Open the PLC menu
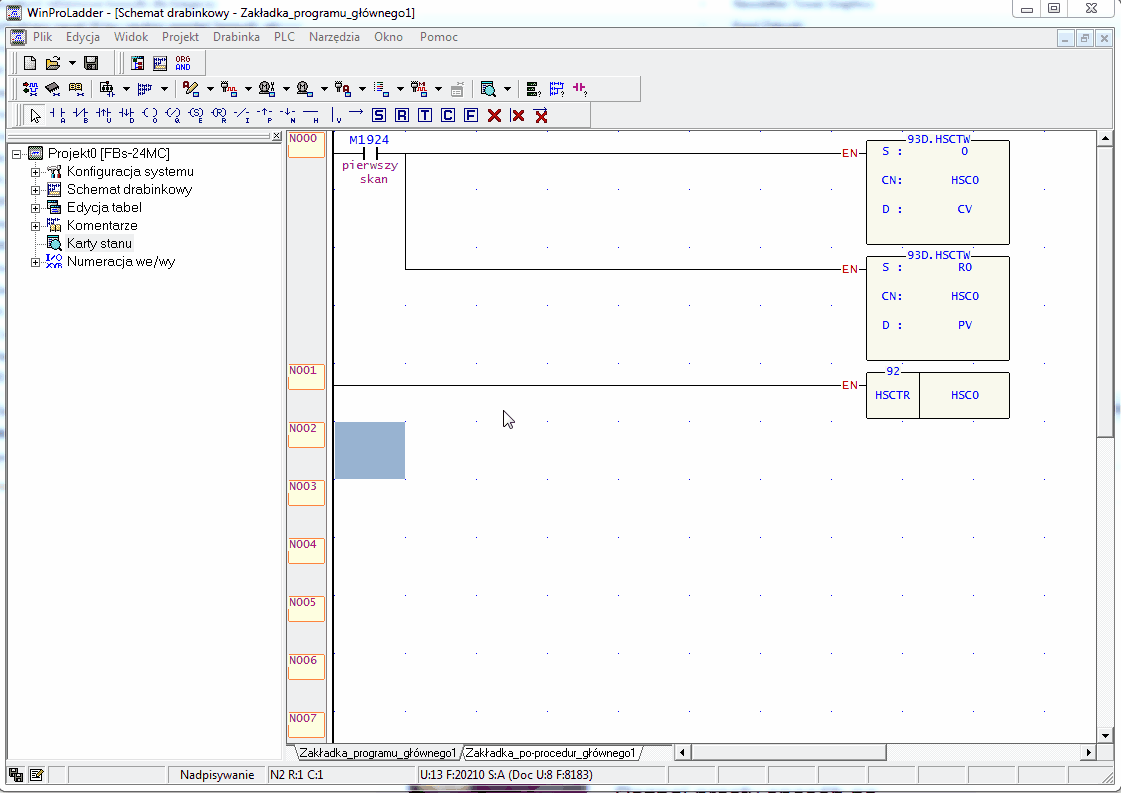Viewport: 1121px width, 793px height. (284, 36)
